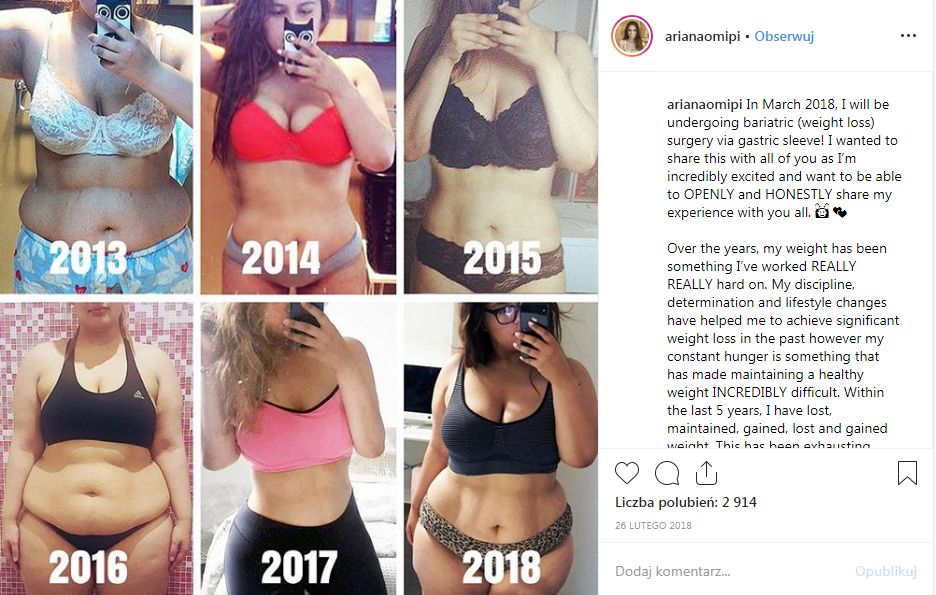Open comments via the speech bubble icon
Image resolution: width=936 pixels, height=595 pixels.
tap(667, 473)
